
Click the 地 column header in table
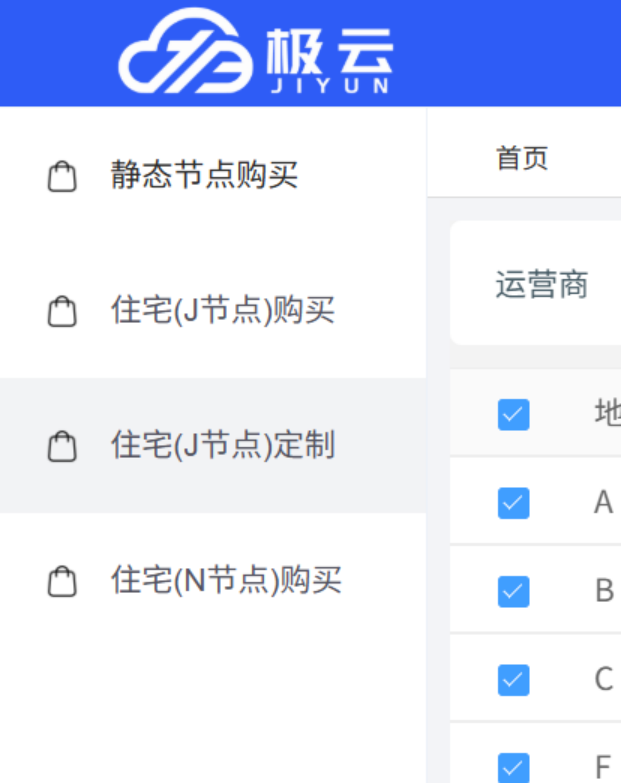coord(606,413)
